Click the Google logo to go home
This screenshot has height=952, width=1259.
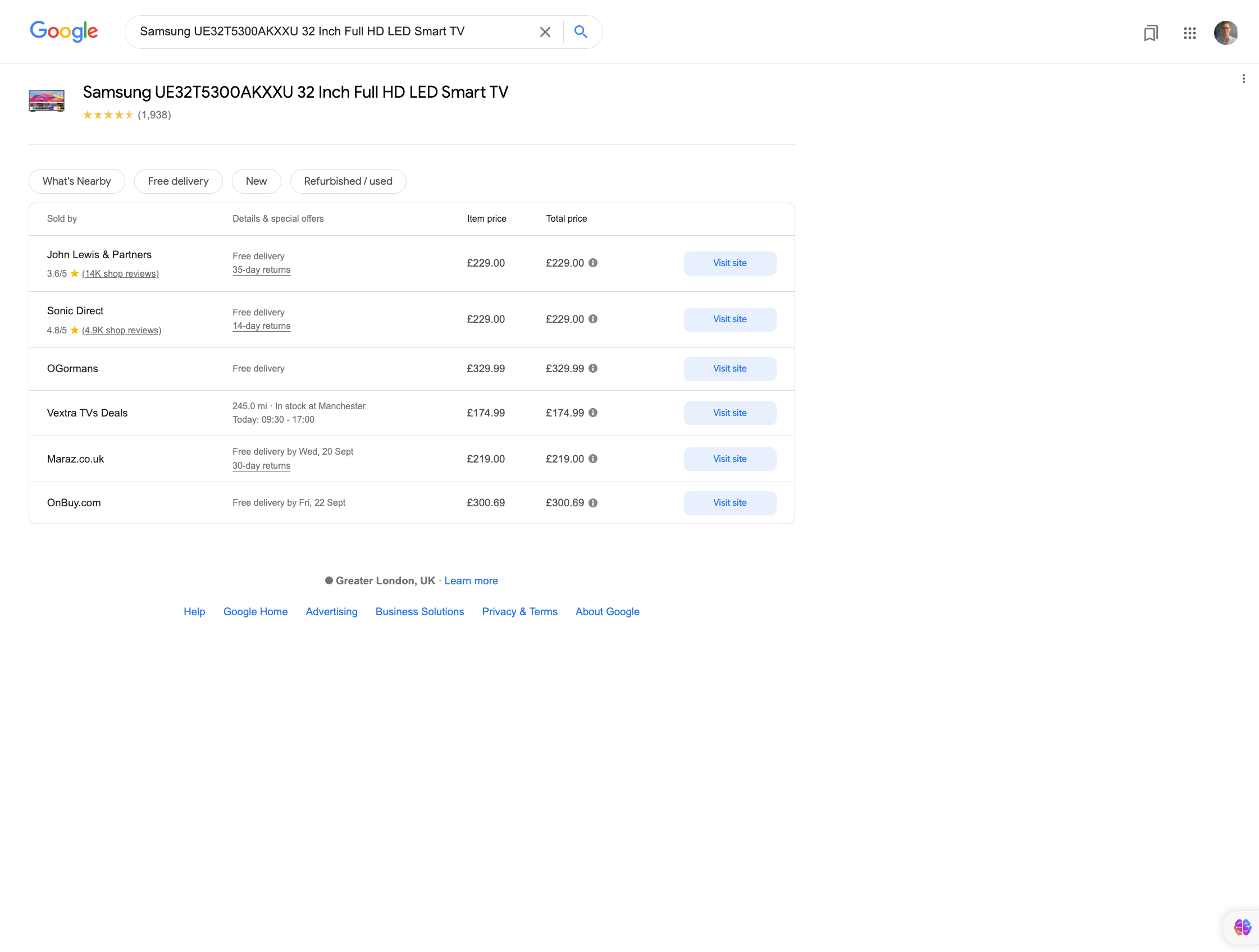point(64,32)
